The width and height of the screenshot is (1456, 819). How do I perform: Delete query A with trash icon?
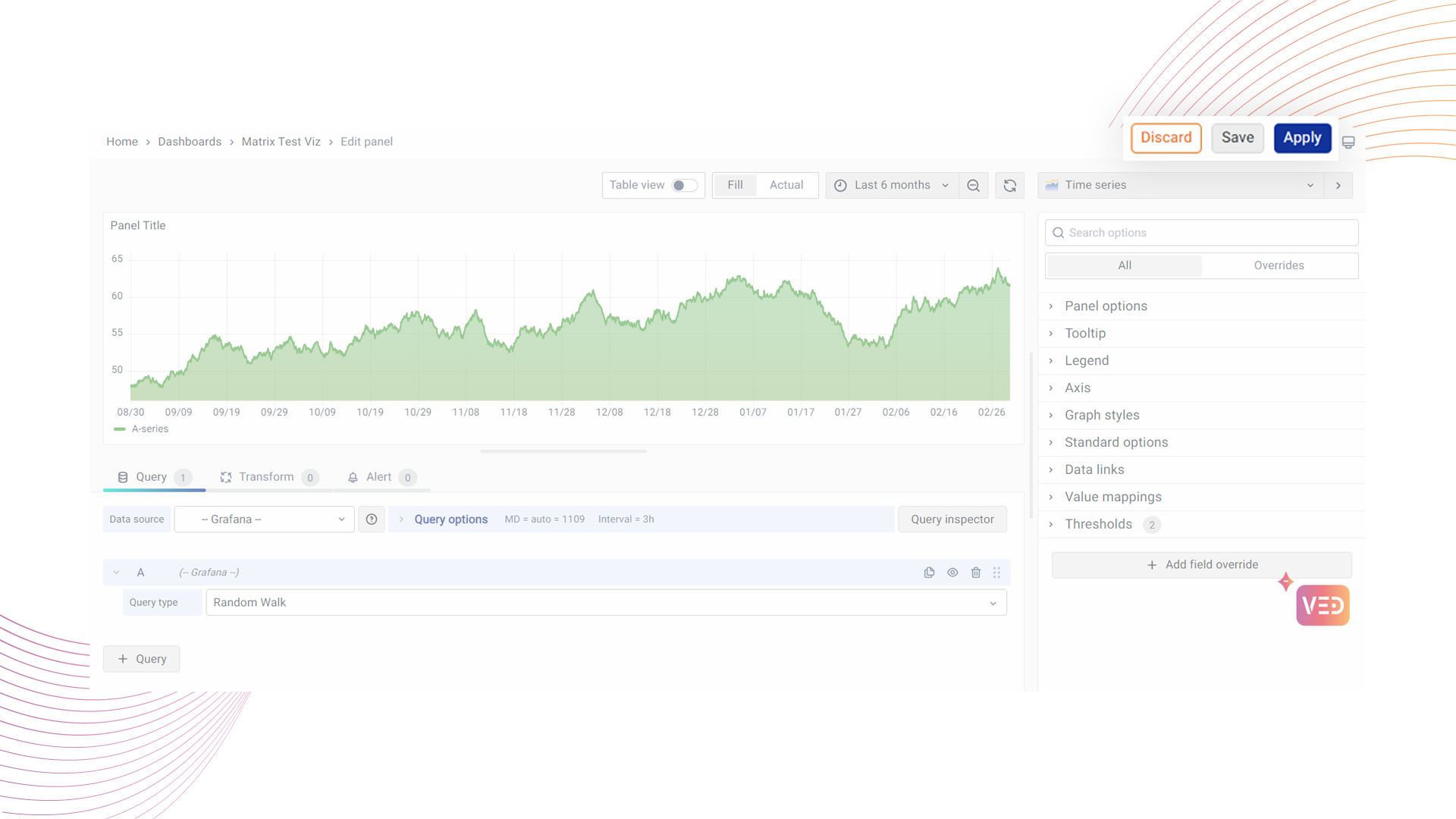click(976, 573)
